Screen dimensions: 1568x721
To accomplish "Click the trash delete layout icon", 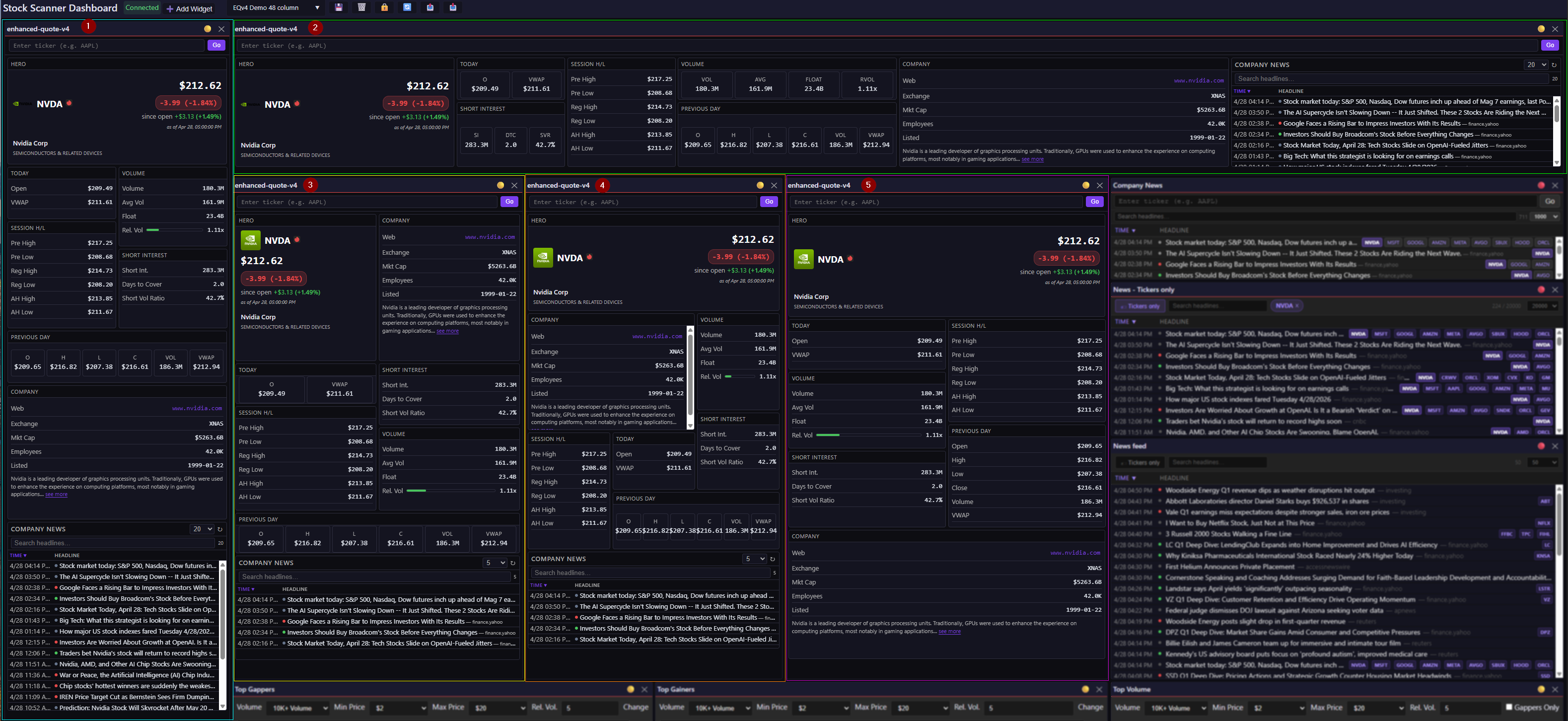I will click(361, 7).
